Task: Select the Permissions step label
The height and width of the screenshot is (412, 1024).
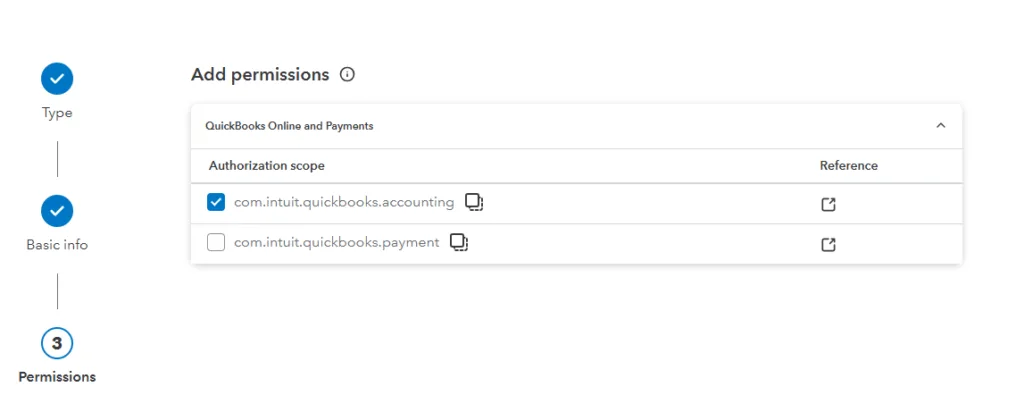Action: [x=57, y=377]
